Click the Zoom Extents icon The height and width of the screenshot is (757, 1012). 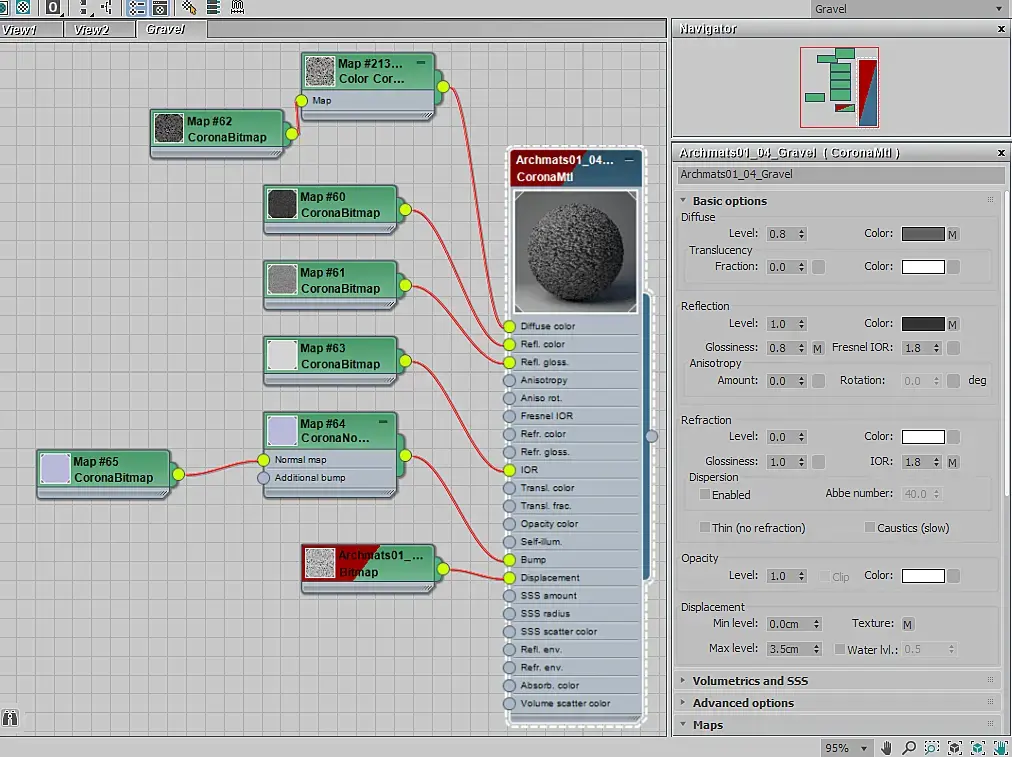coord(955,747)
